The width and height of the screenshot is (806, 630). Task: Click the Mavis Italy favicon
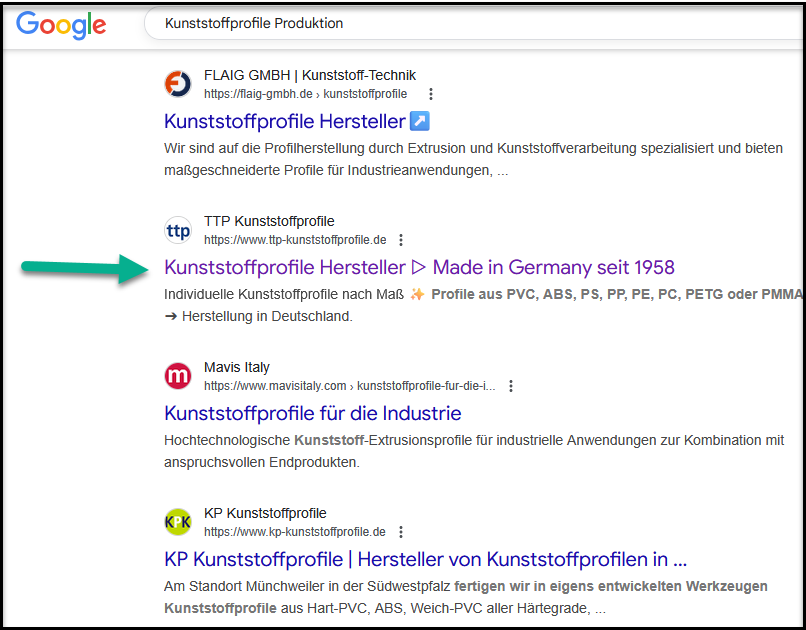coord(178,376)
